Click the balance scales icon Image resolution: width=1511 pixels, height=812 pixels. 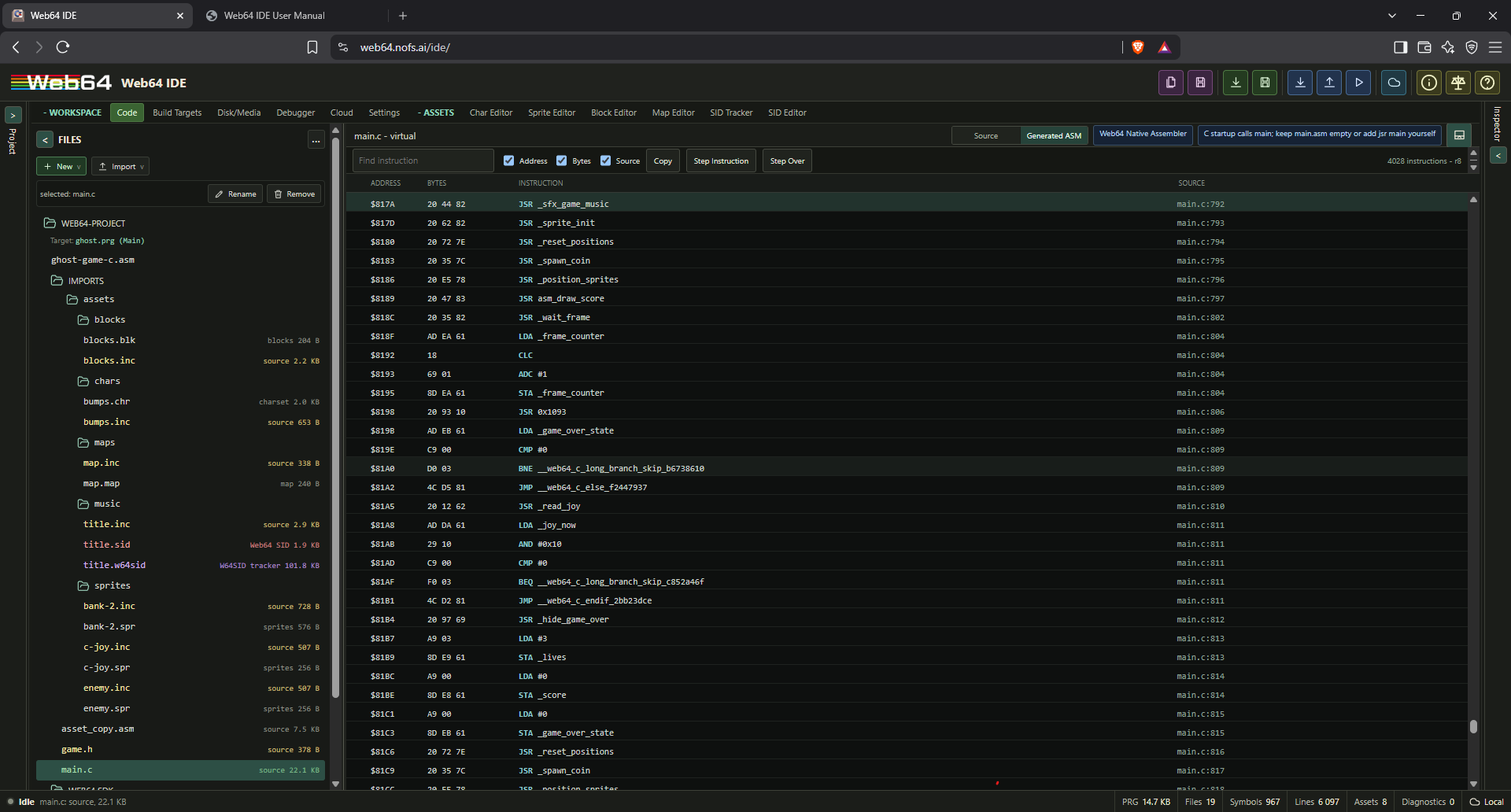click(1458, 83)
